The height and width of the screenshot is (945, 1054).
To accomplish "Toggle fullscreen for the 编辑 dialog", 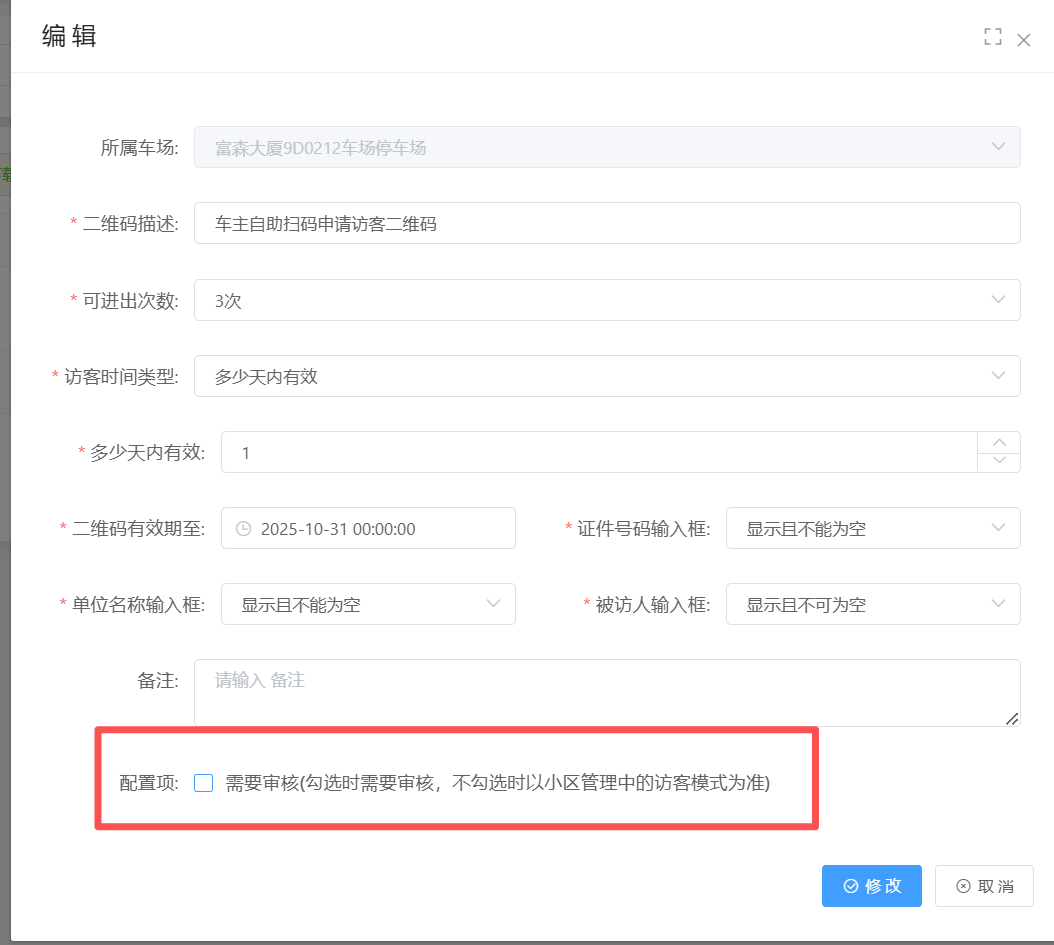I will [992, 37].
